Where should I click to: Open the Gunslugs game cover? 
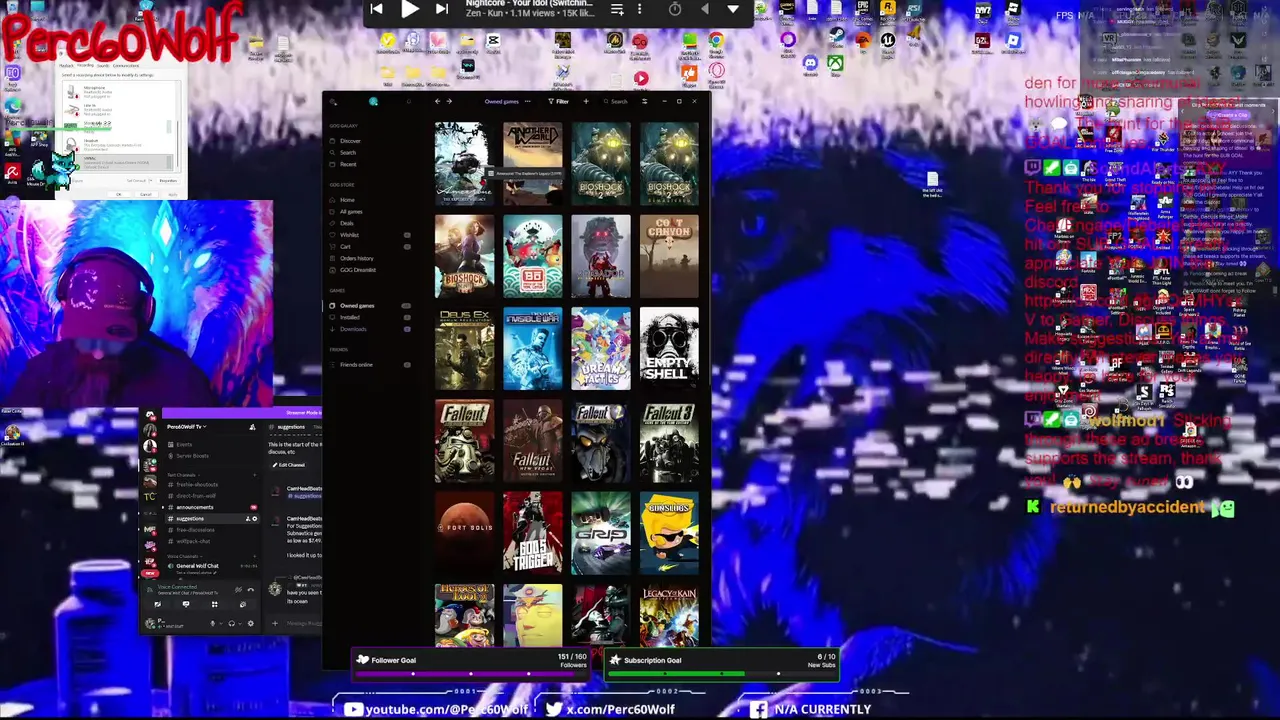pyautogui.click(x=669, y=533)
